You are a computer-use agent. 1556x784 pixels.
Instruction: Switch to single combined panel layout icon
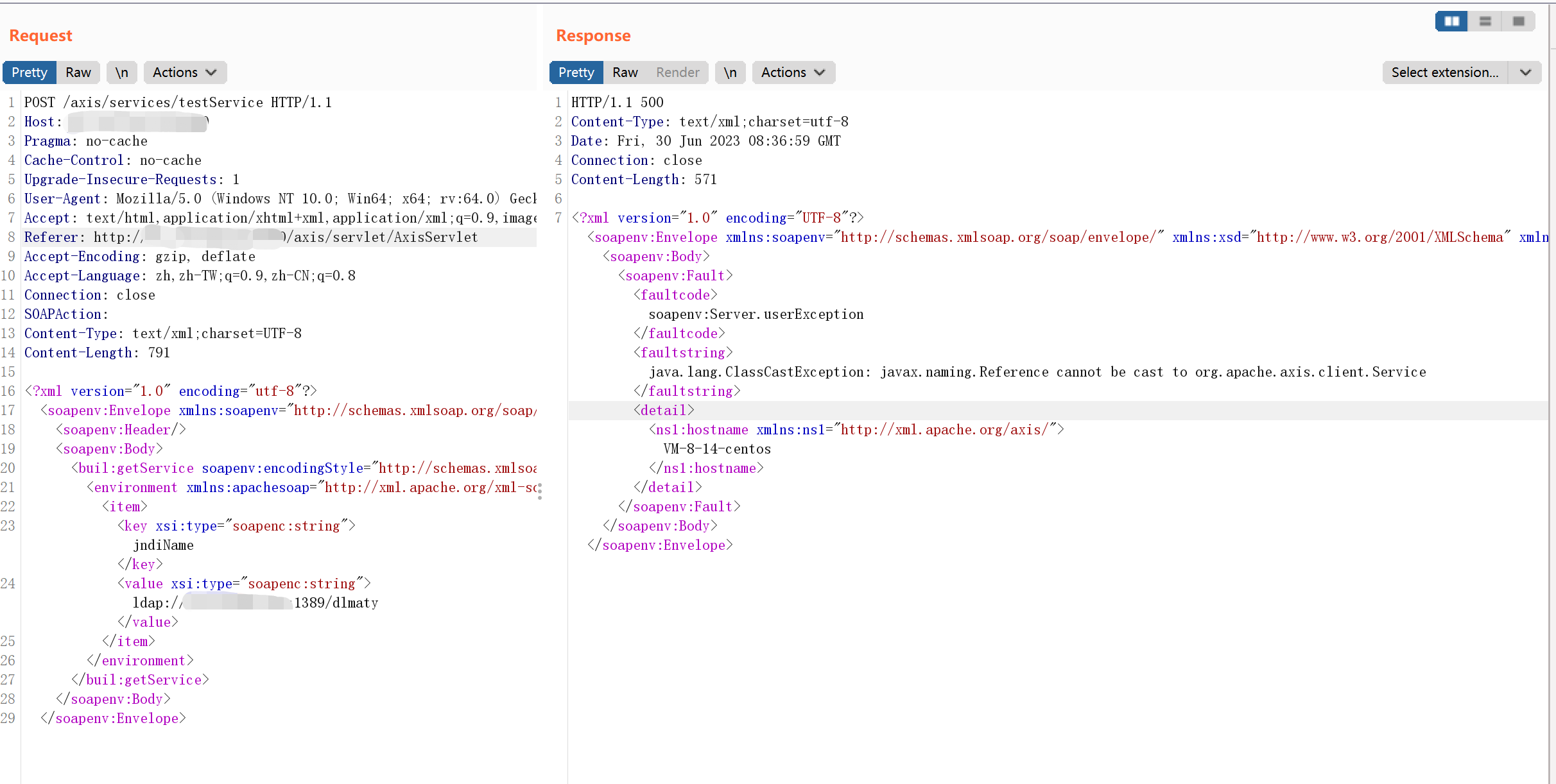[1518, 21]
